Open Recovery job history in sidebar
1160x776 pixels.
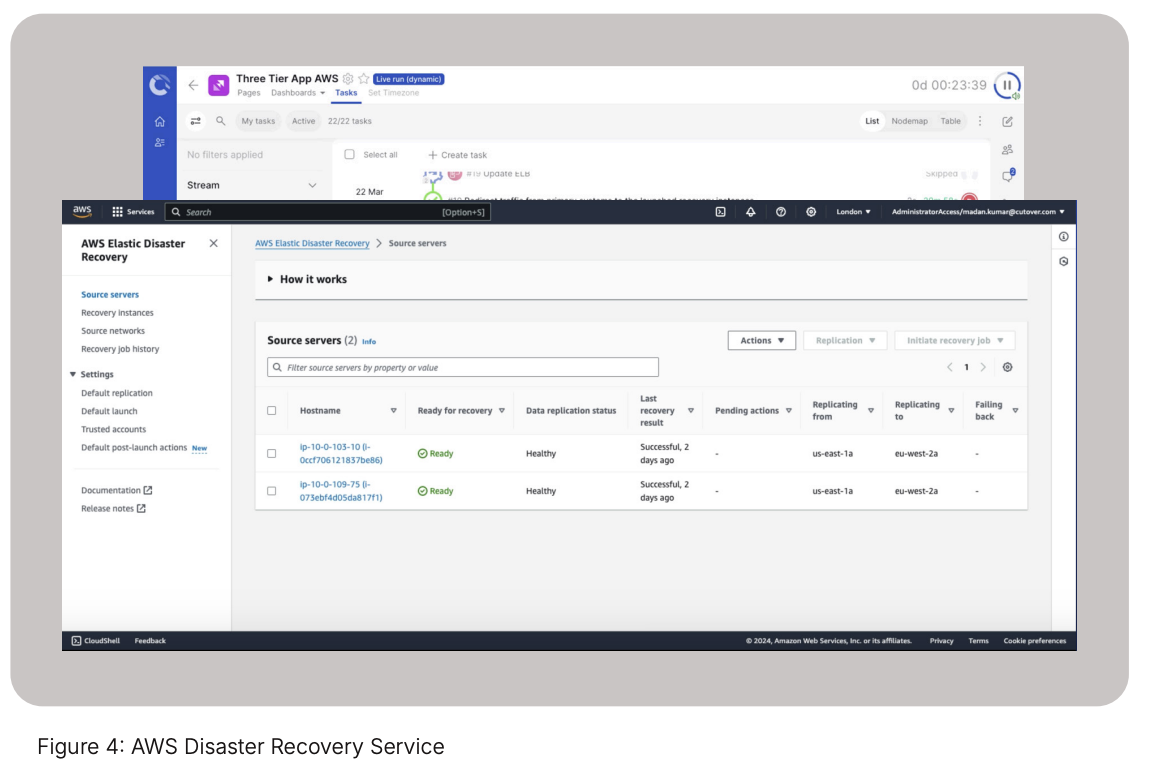121,349
